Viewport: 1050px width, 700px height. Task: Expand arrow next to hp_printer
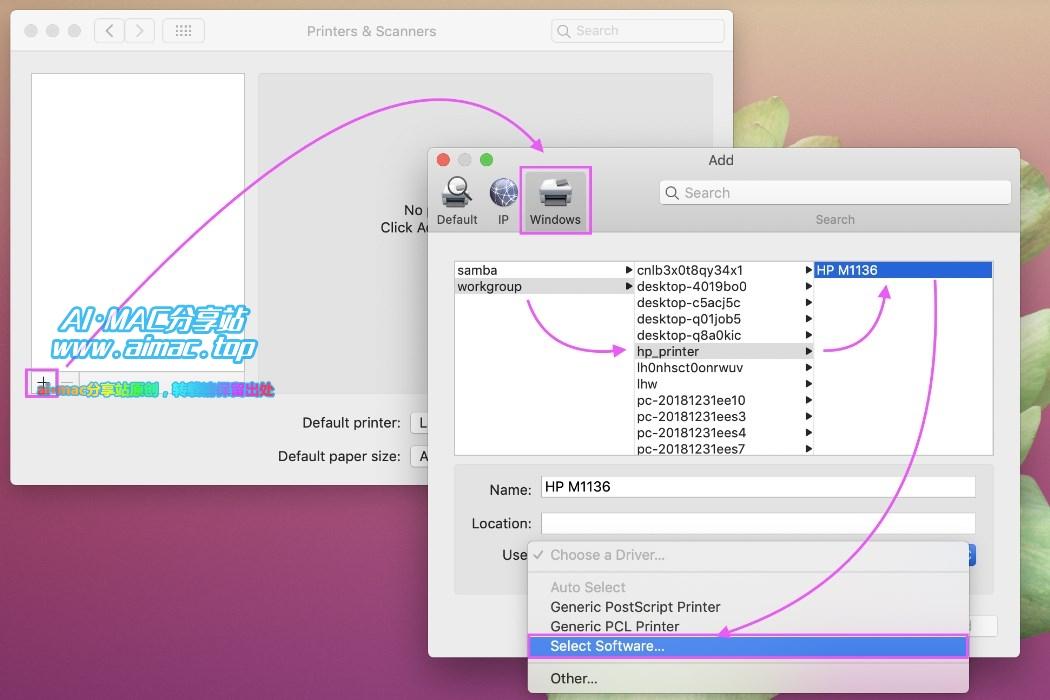[x=808, y=352]
